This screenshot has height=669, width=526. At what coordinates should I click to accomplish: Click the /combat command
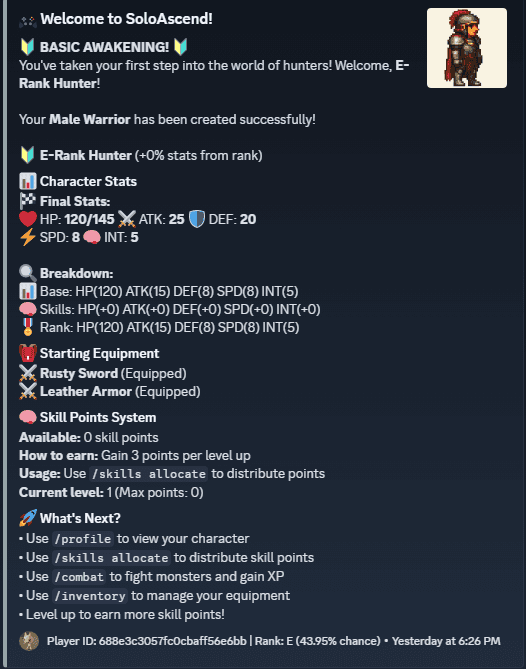click(x=79, y=577)
